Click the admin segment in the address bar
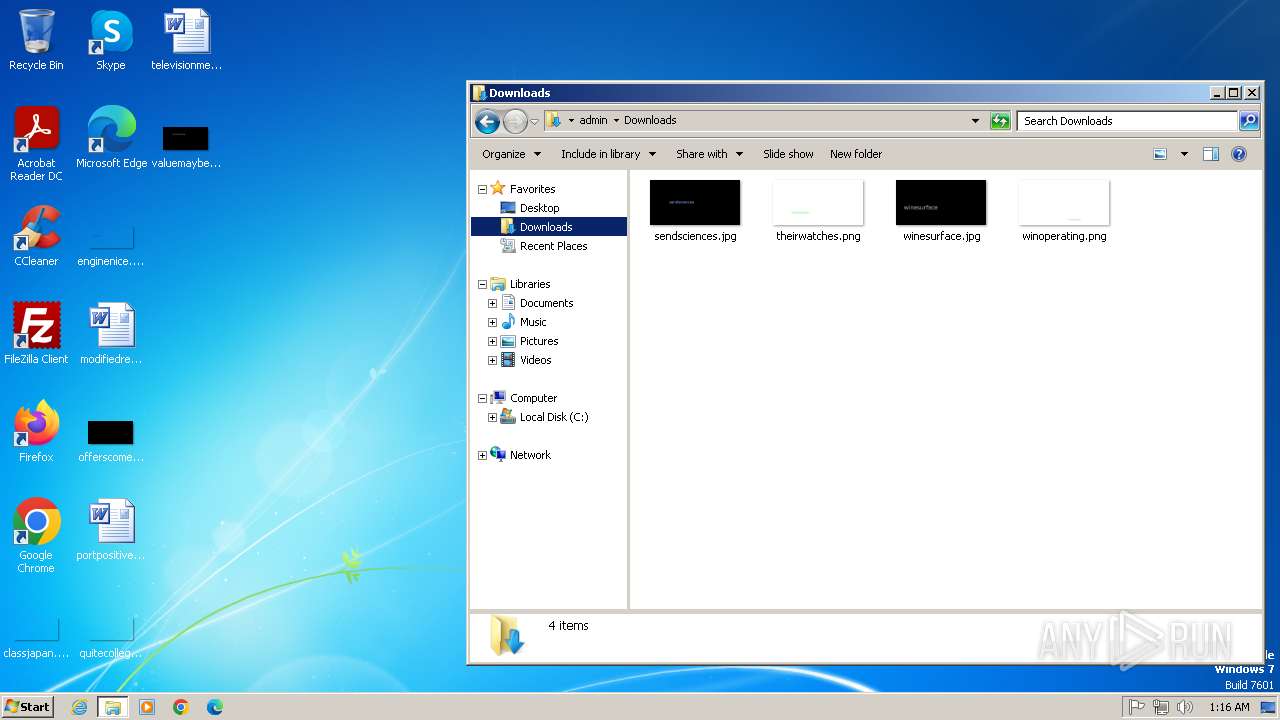Screen dimensions: 1280x720 (593, 120)
